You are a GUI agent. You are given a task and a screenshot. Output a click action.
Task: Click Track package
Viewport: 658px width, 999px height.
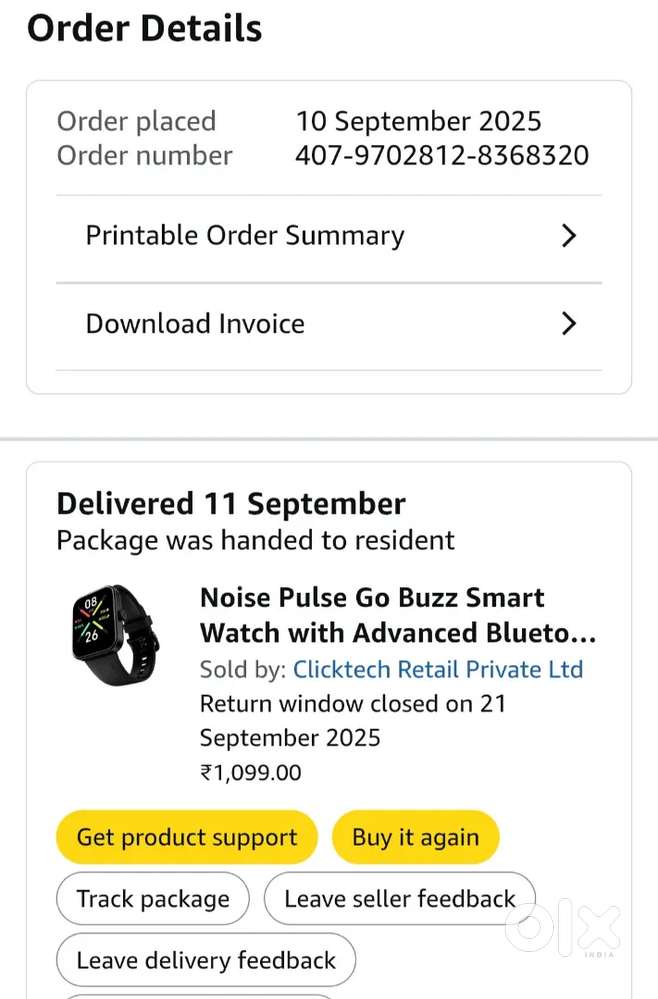point(152,898)
